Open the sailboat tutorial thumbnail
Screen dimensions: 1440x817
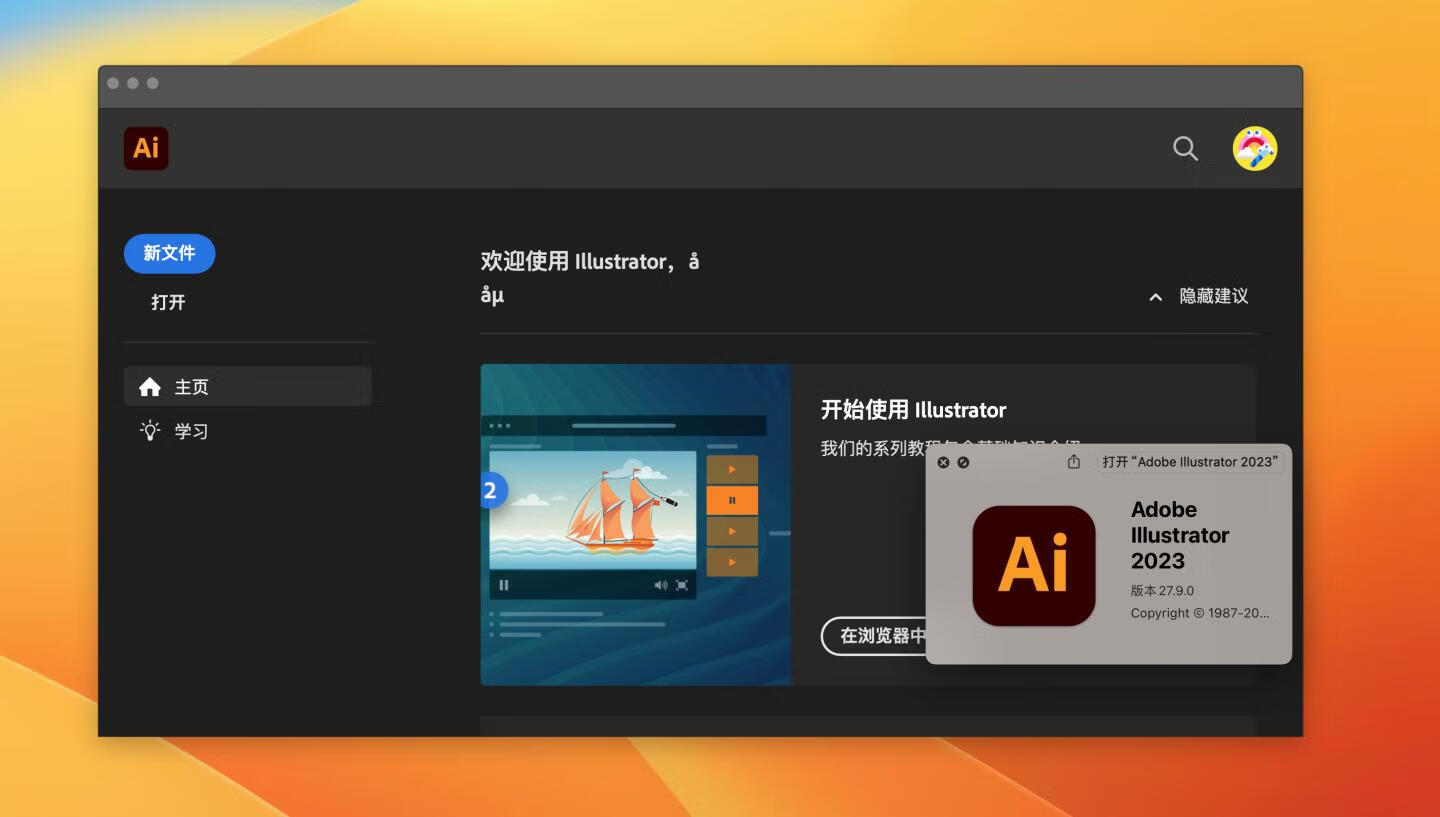[x=636, y=524]
